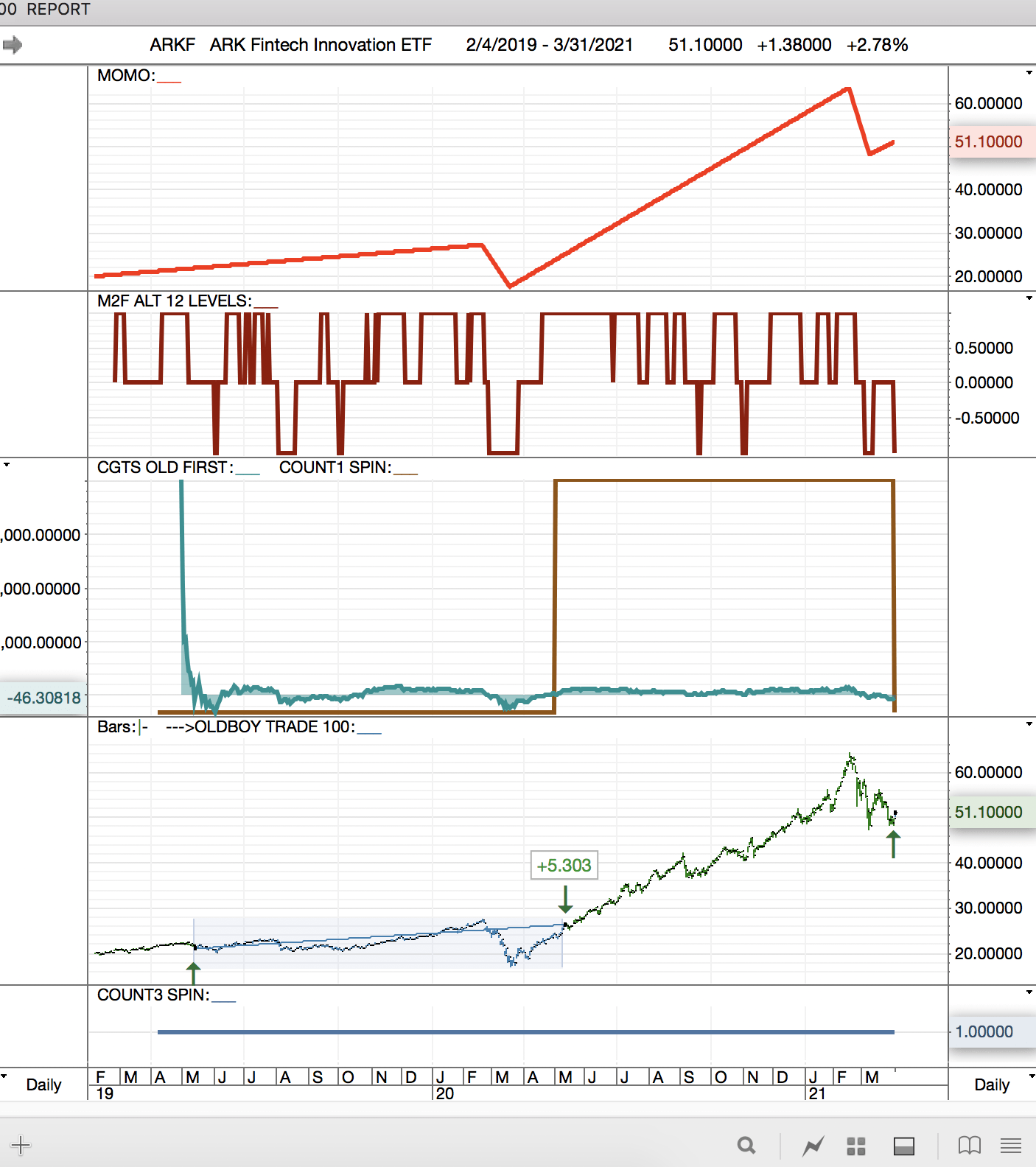
Task: Click the OLDBOY TRADE 100 legend swatch
Action: point(369,732)
